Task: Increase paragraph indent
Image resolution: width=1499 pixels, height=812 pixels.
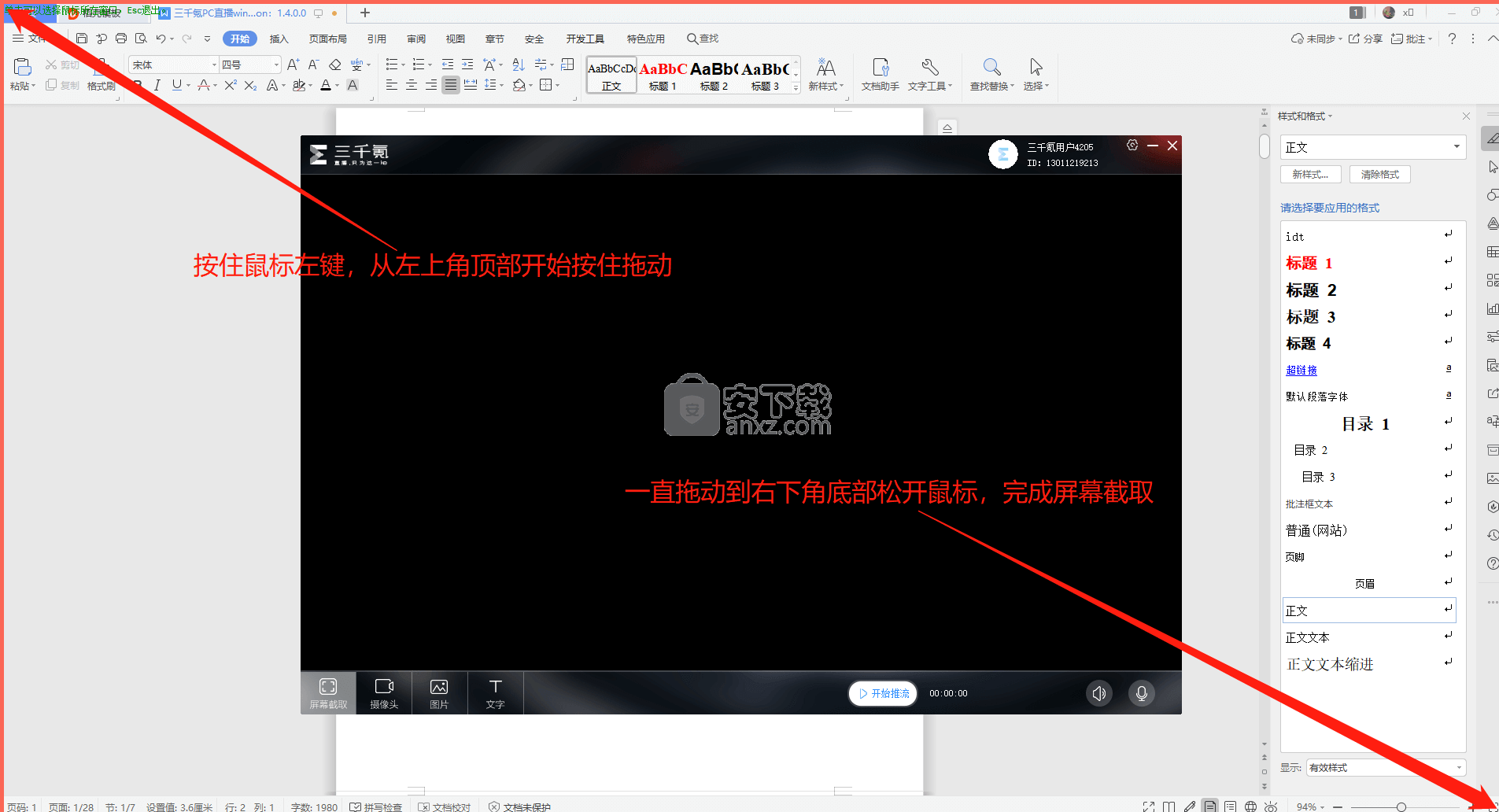Action: tap(467, 65)
